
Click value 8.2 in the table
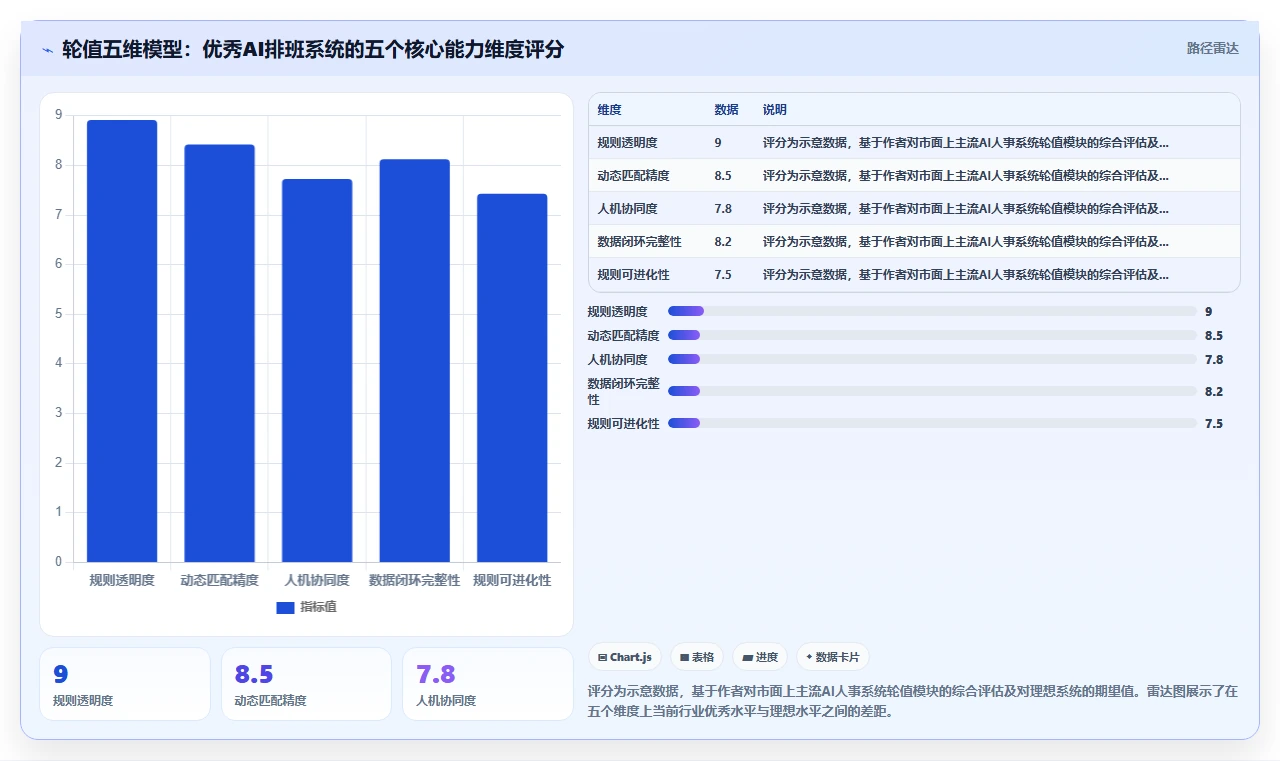[x=723, y=241]
